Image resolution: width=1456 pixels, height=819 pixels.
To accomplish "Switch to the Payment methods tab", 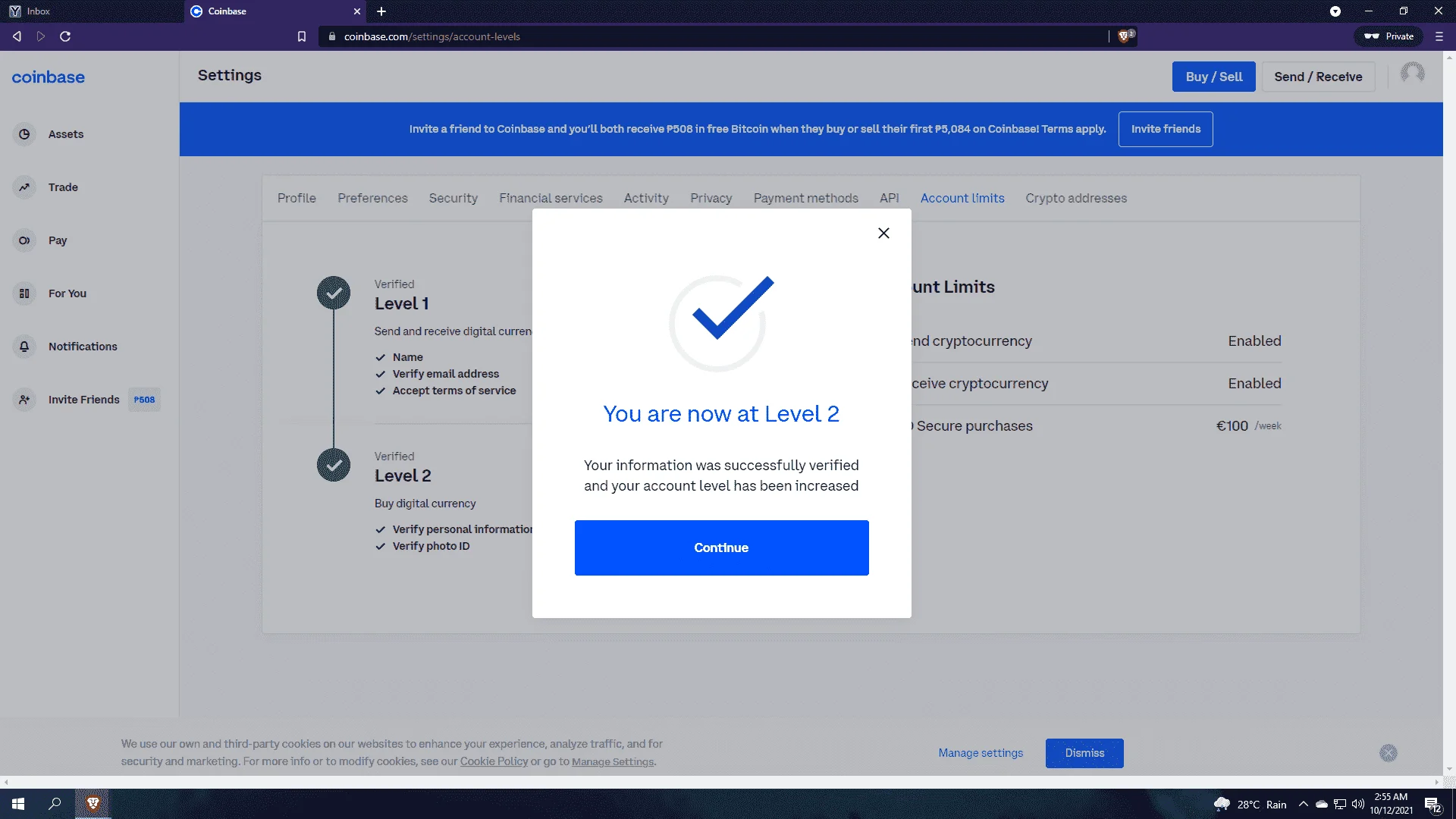I will click(x=806, y=198).
